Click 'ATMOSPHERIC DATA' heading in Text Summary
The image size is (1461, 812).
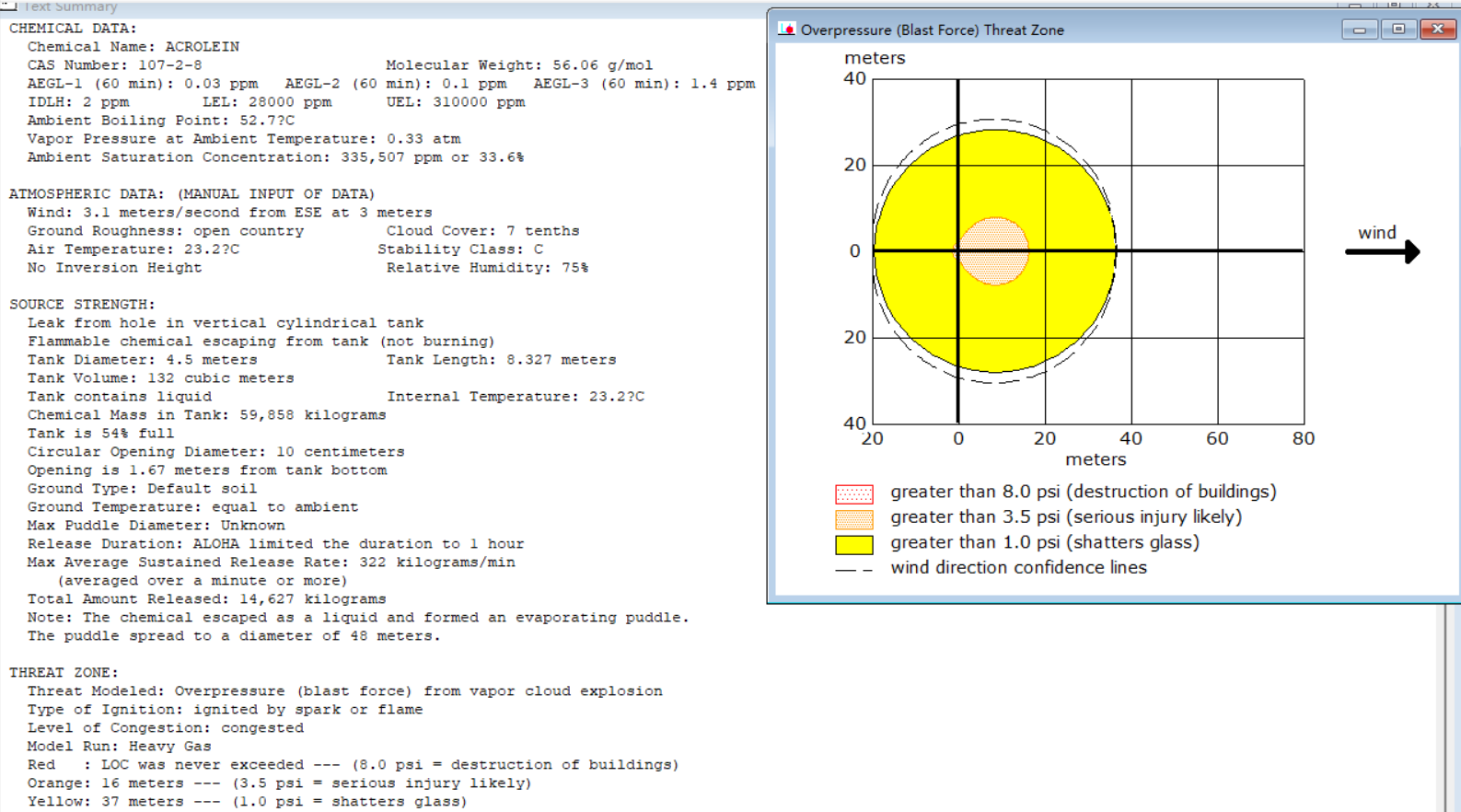191,193
